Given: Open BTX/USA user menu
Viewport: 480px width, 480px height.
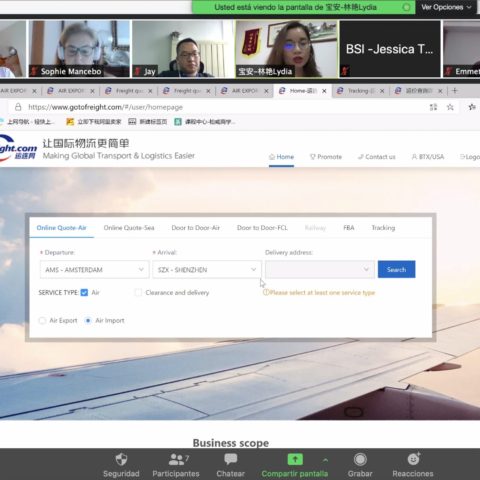Looking at the screenshot, I should 428,157.
